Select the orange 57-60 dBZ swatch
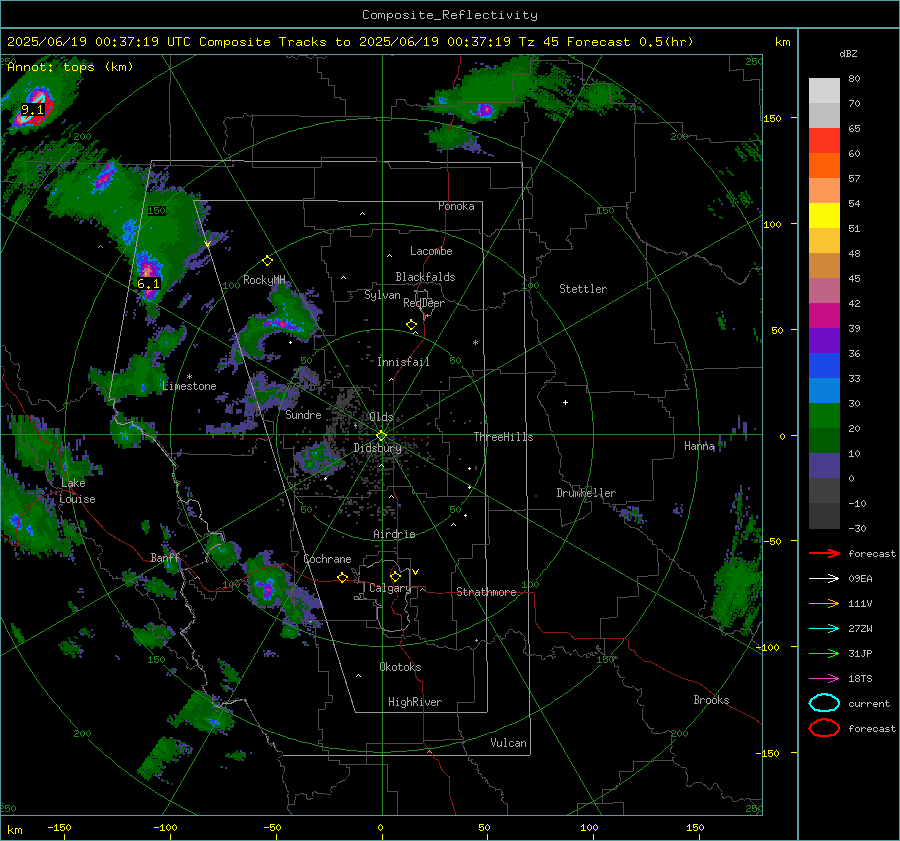 (824, 165)
